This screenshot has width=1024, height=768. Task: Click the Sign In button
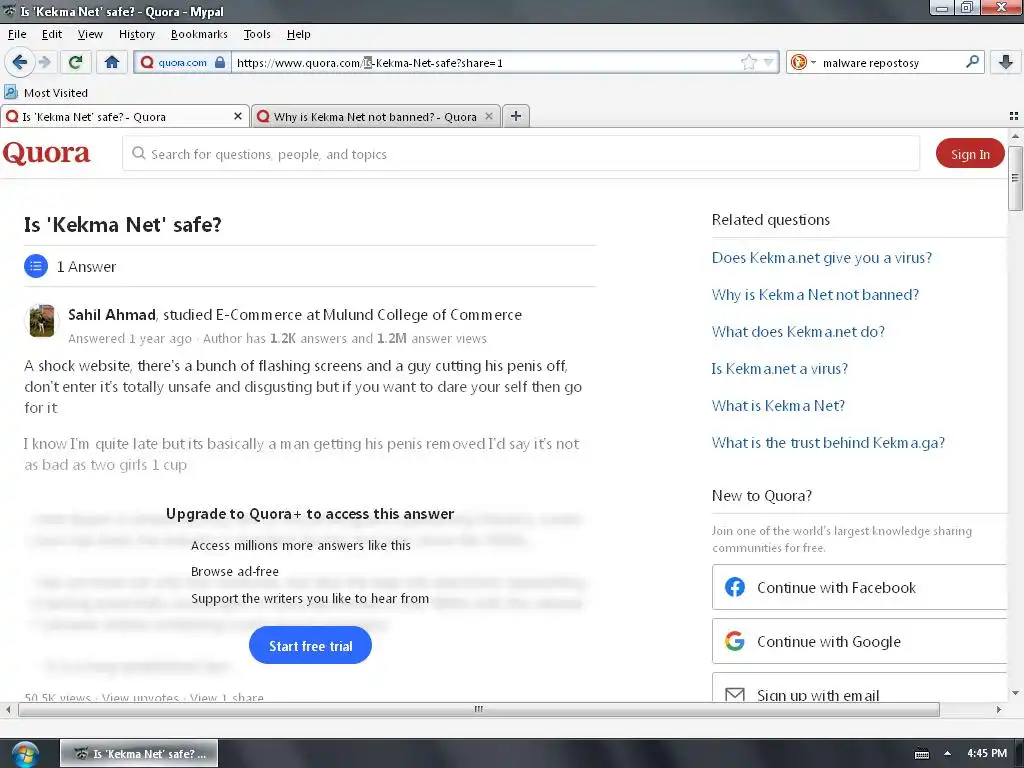970,153
